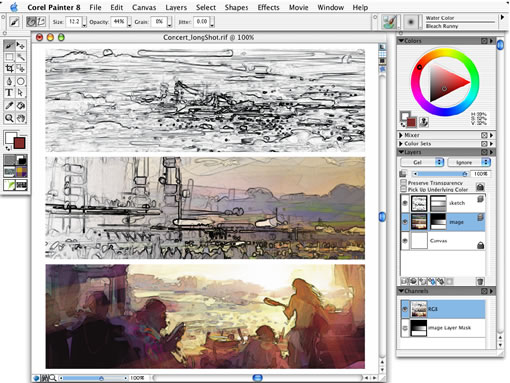The height and width of the screenshot is (383, 510).
Task: Open the Layers menu
Action: coord(176,7)
